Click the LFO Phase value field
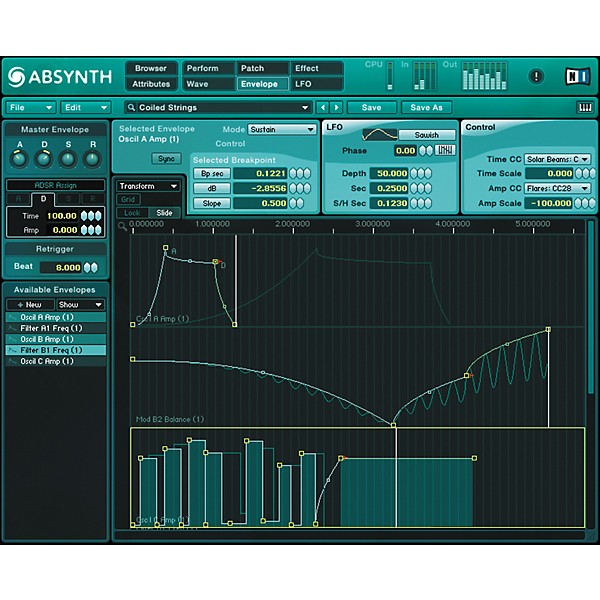The width and height of the screenshot is (600, 600). click(x=405, y=150)
